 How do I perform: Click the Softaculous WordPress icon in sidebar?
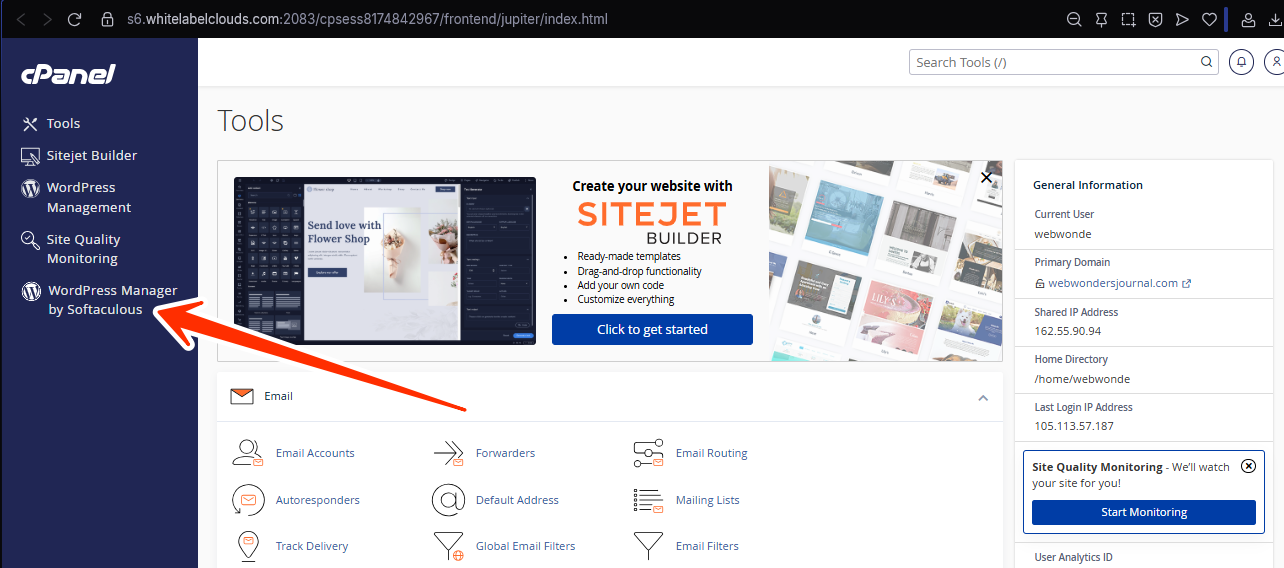(31, 291)
